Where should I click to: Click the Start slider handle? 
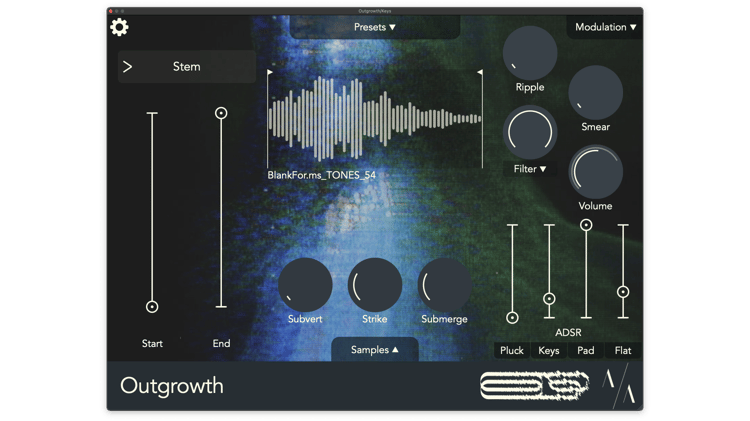[152, 307]
